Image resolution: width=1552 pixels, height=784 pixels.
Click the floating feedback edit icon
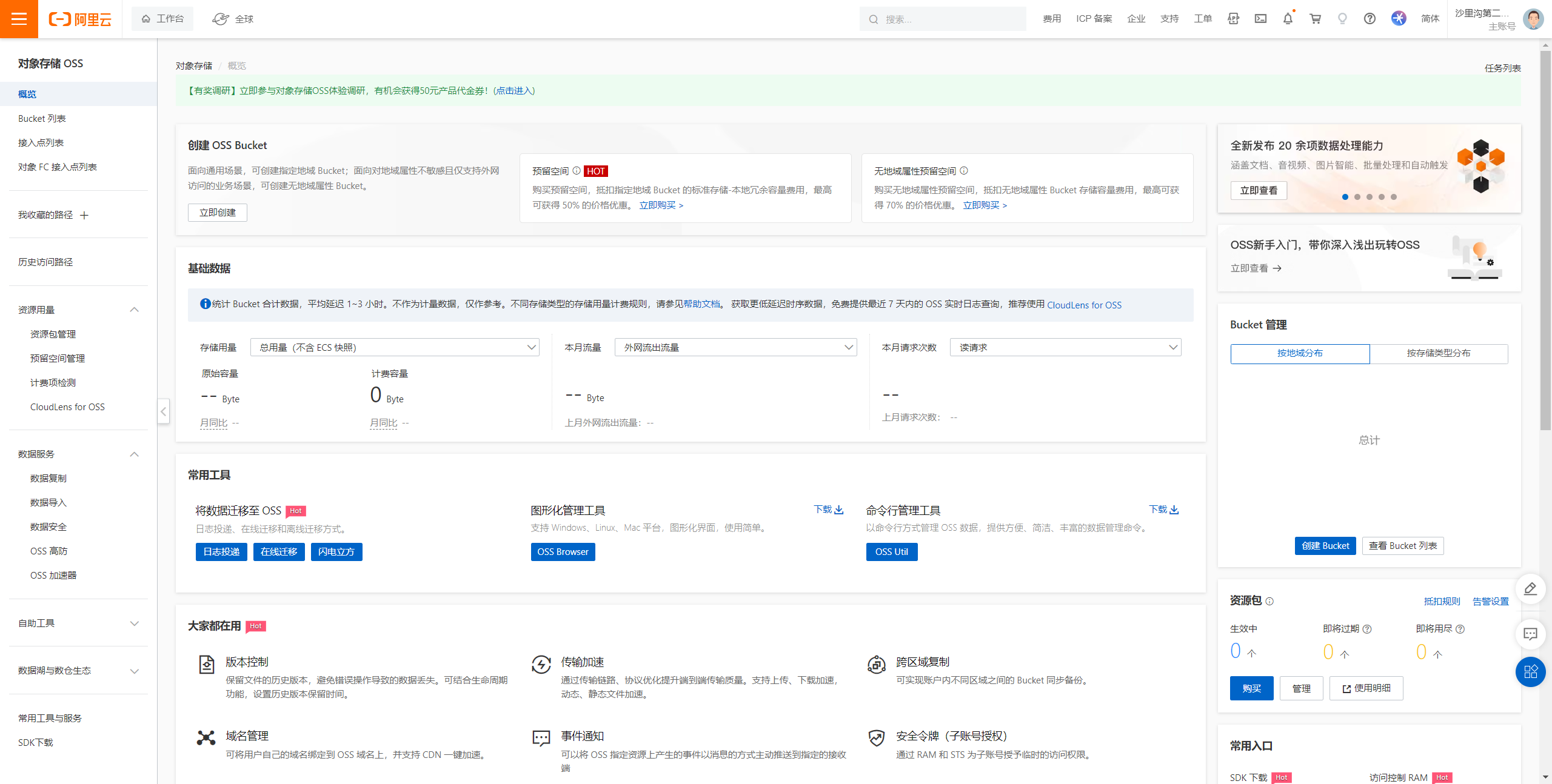[1530, 588]
